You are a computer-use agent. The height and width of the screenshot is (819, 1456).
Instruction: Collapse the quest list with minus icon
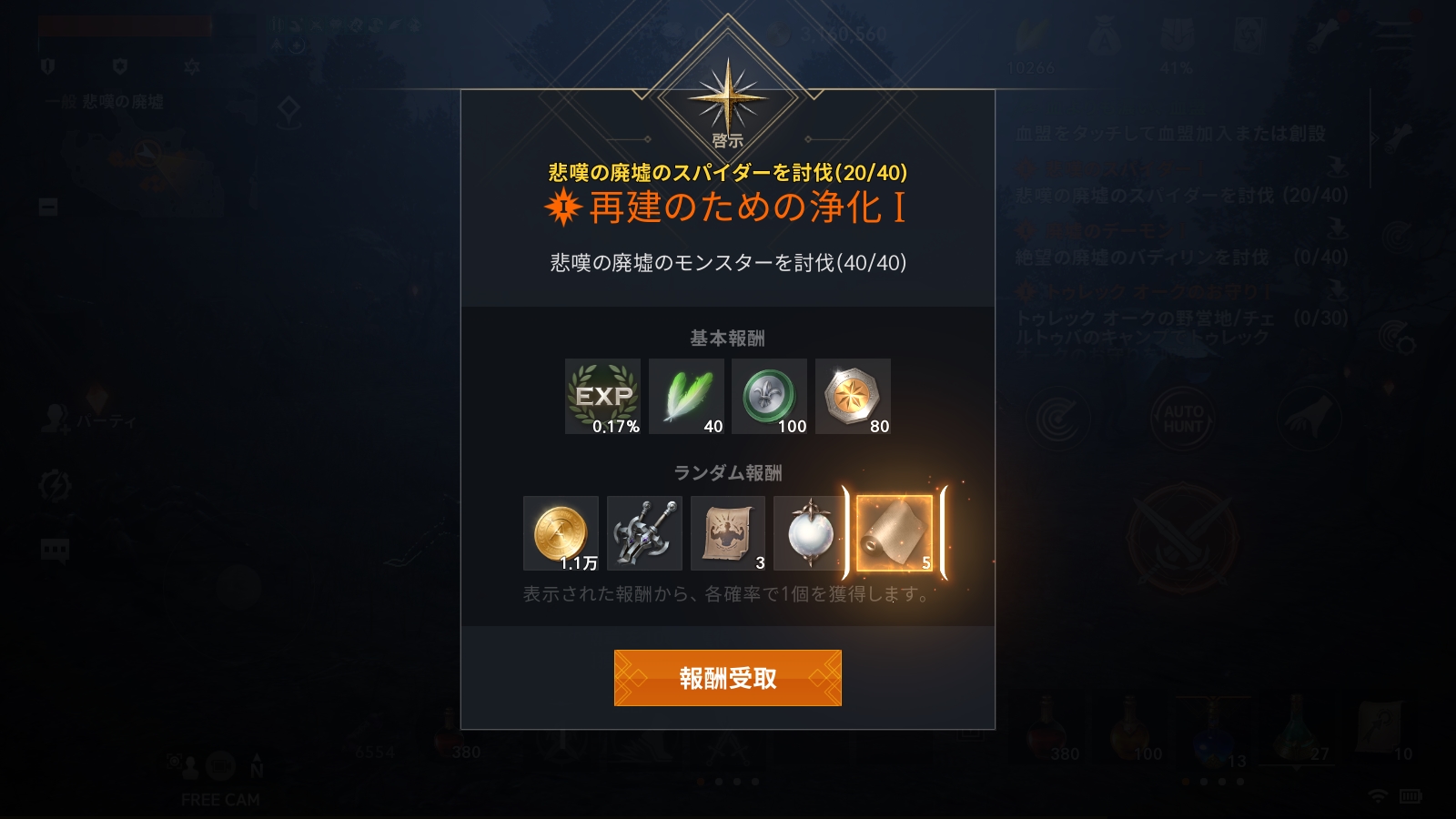48,207
